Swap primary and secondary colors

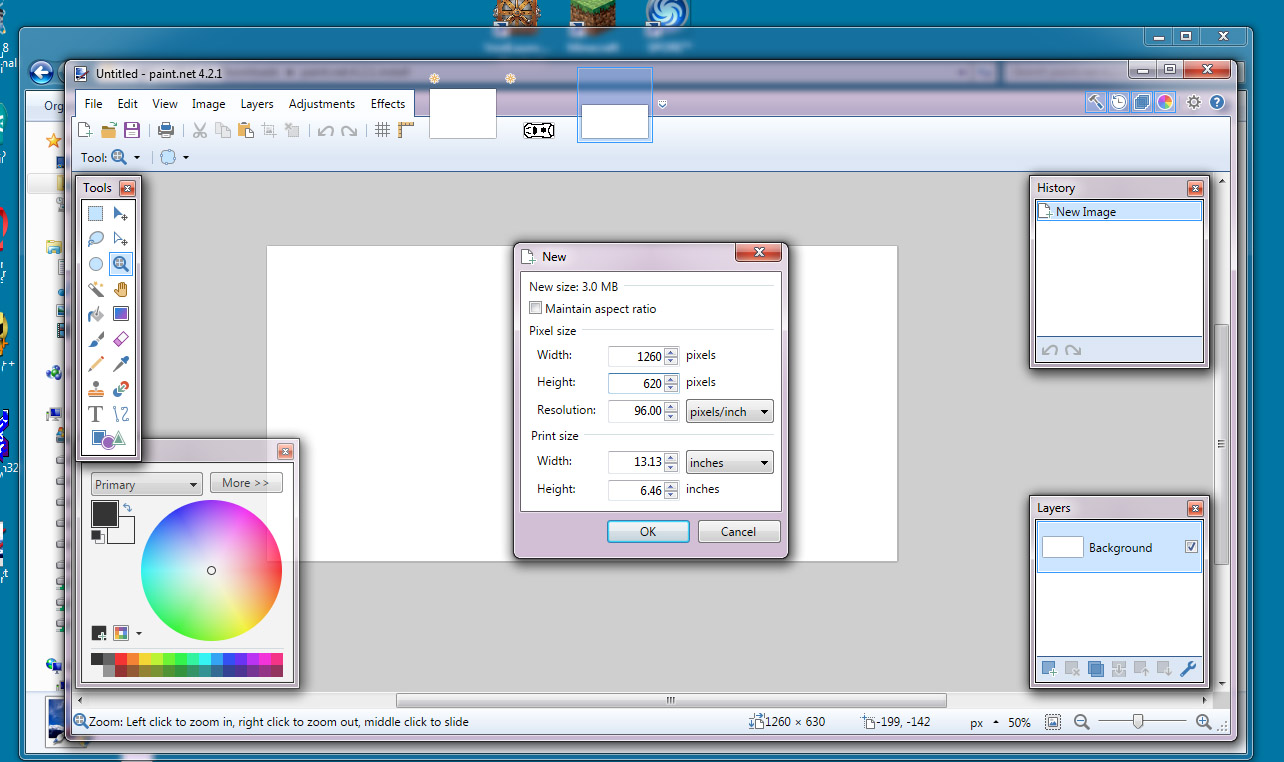[128, 509]
